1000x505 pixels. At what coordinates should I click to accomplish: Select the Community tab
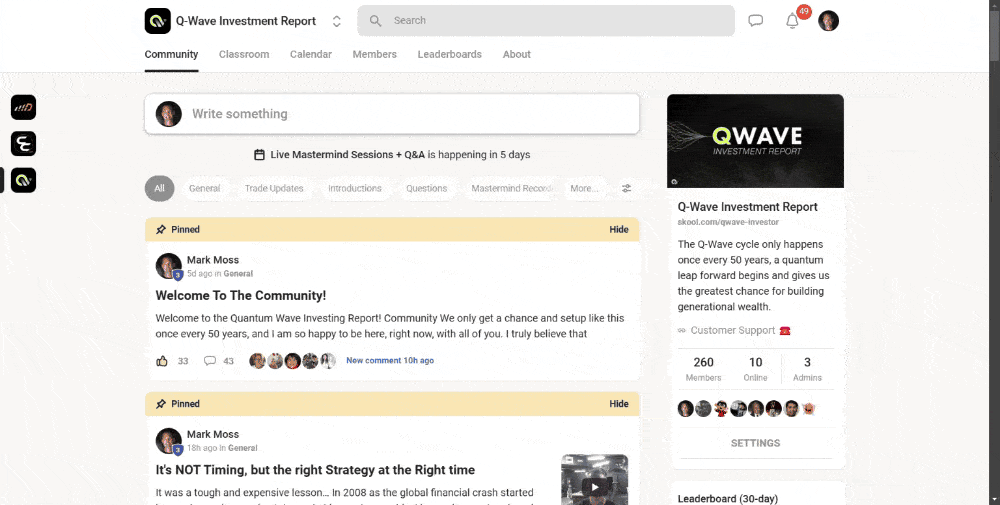coord(171,54)
